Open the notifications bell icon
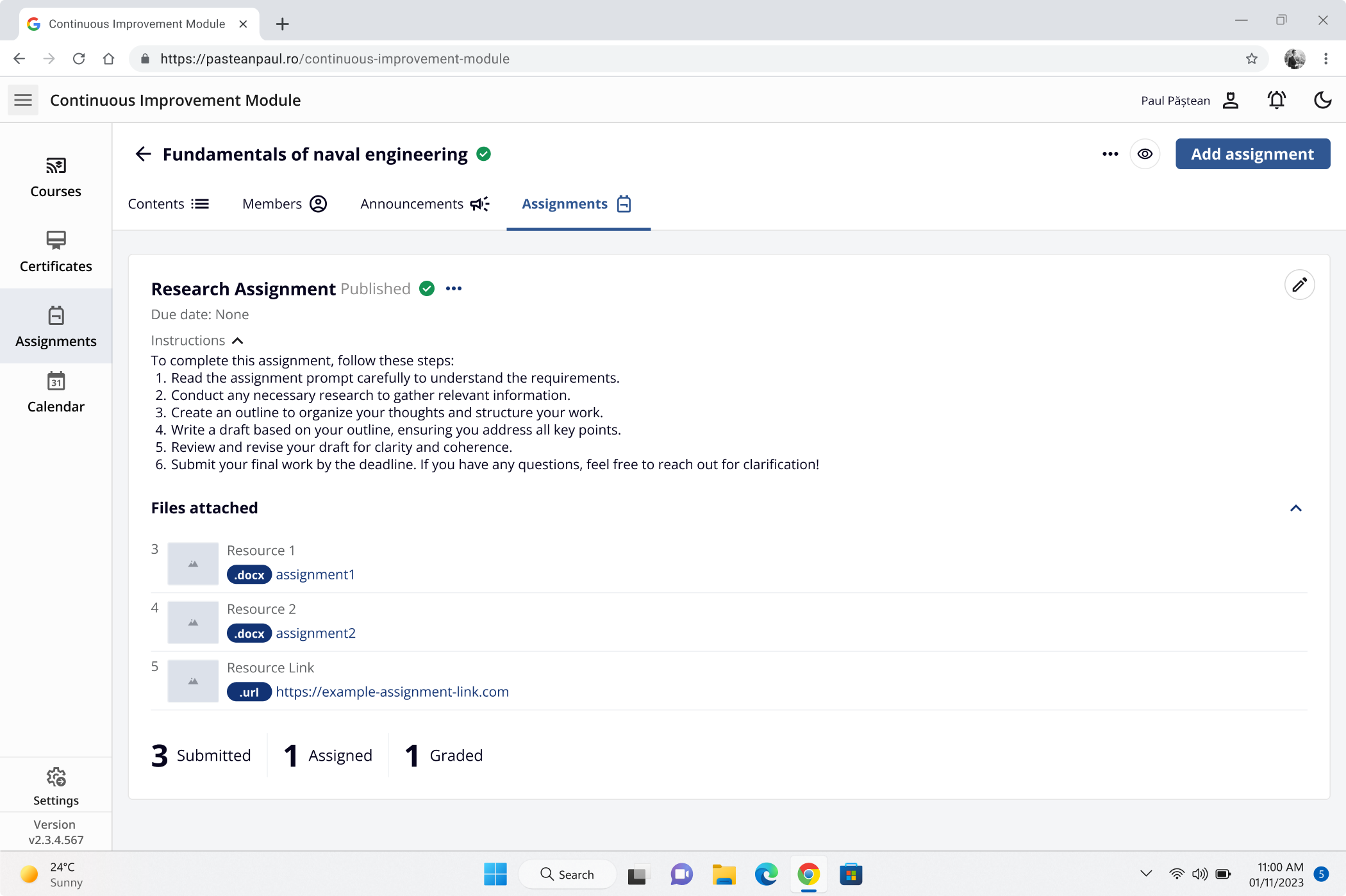1346x896 pixels. click(x=1276, y=100)
